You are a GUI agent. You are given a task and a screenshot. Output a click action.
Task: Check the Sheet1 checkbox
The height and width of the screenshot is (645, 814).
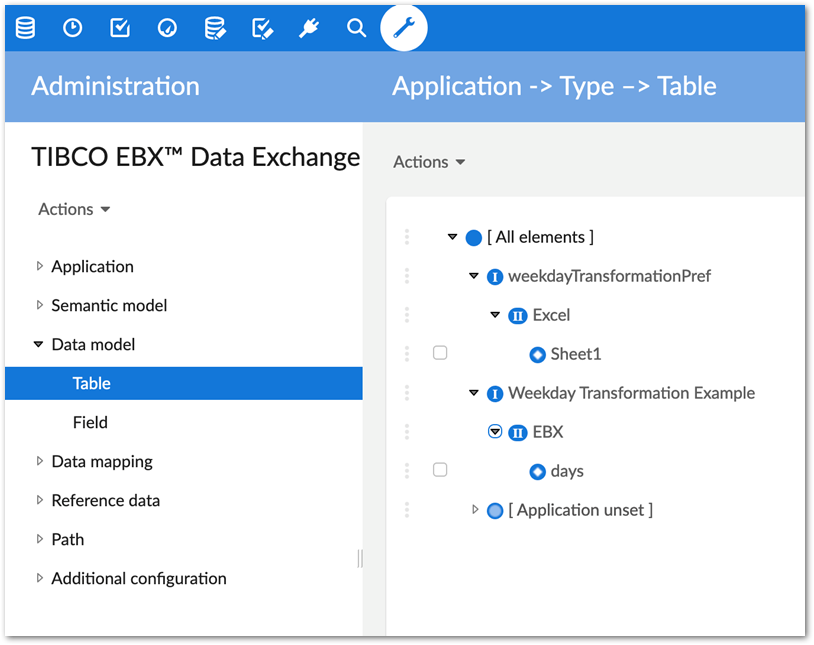pos(440,353)
